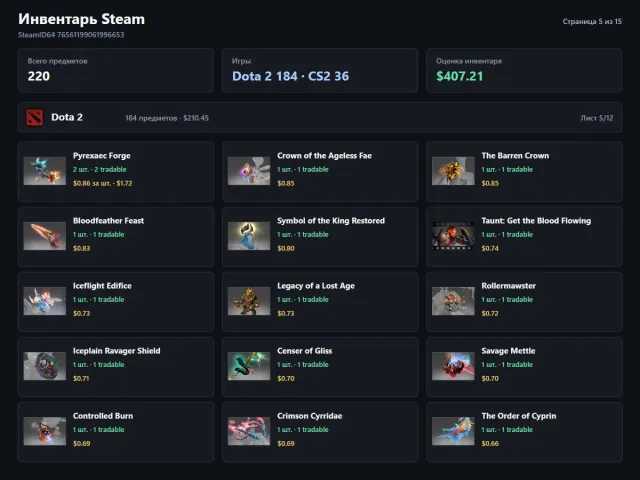Open the Iceplain Ravager Shield thumbnail

[x=45, y=366]
